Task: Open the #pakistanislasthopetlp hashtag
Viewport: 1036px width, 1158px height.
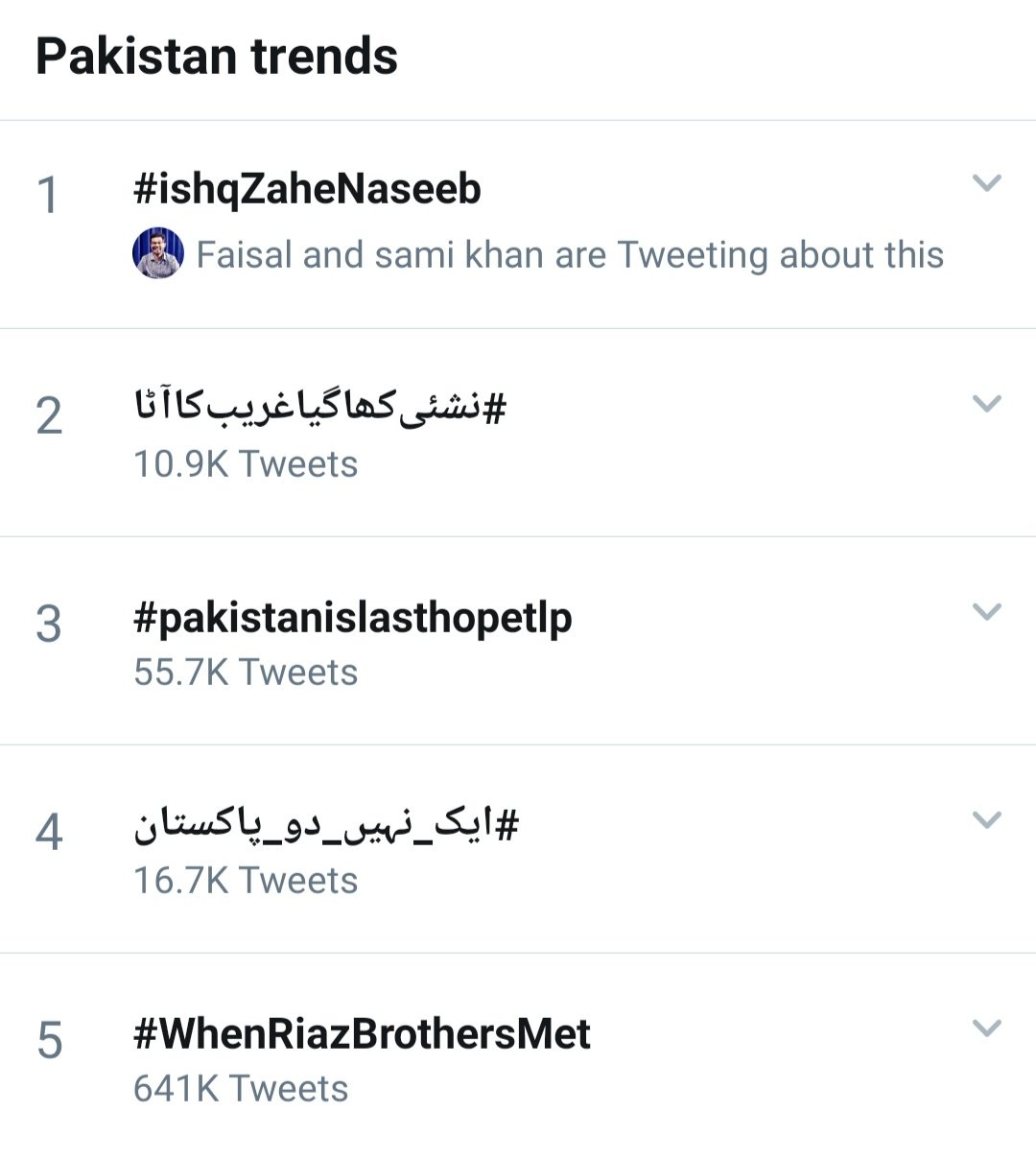Action: [352, 618]
